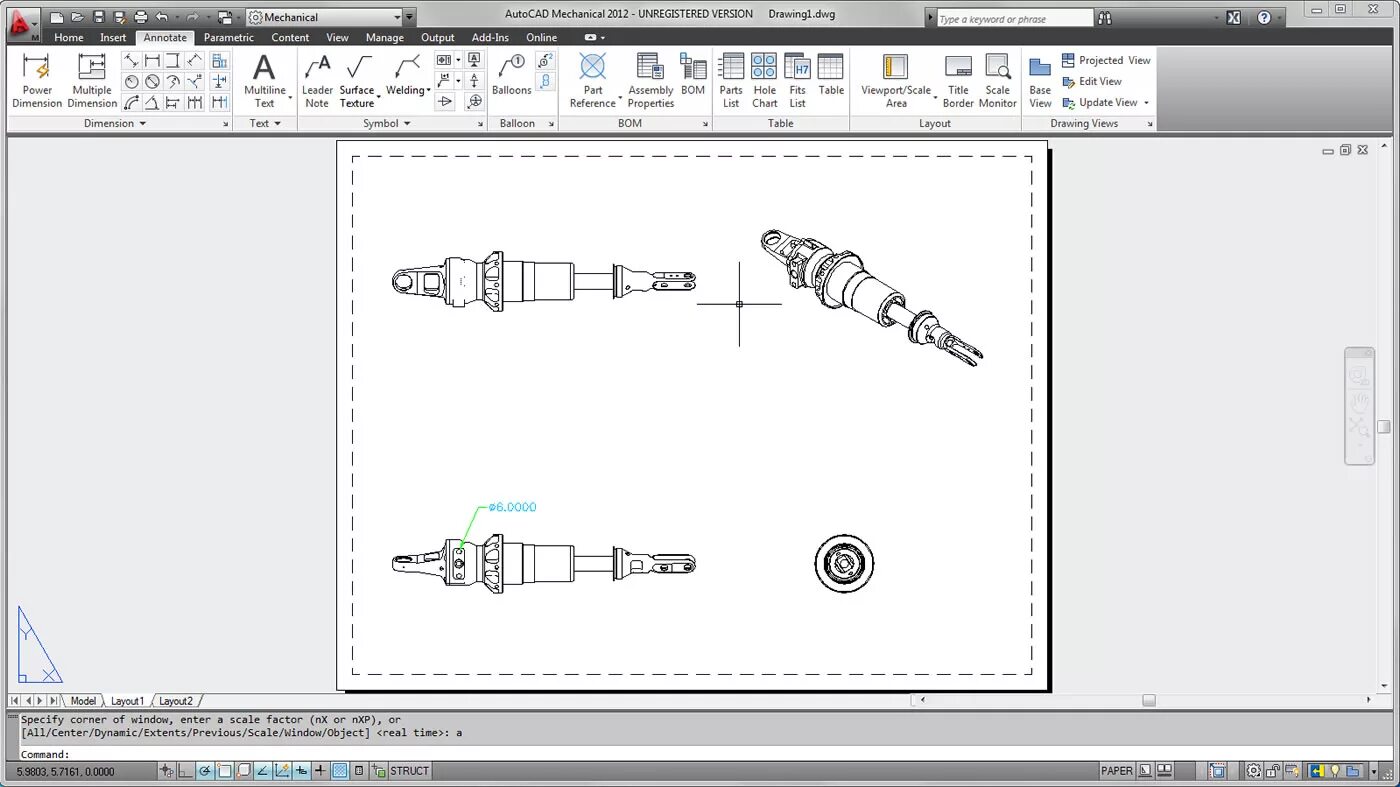Click Update View button

pyautogui.click(x=1099, y=102)
